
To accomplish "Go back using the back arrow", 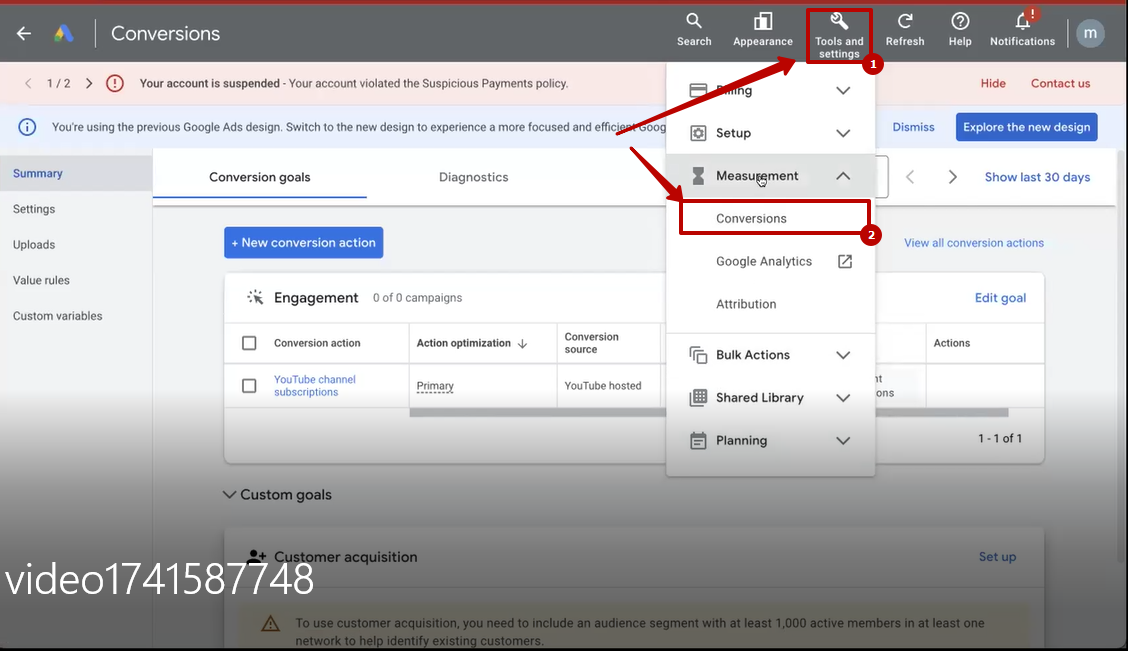I will [x=24, y=34].
